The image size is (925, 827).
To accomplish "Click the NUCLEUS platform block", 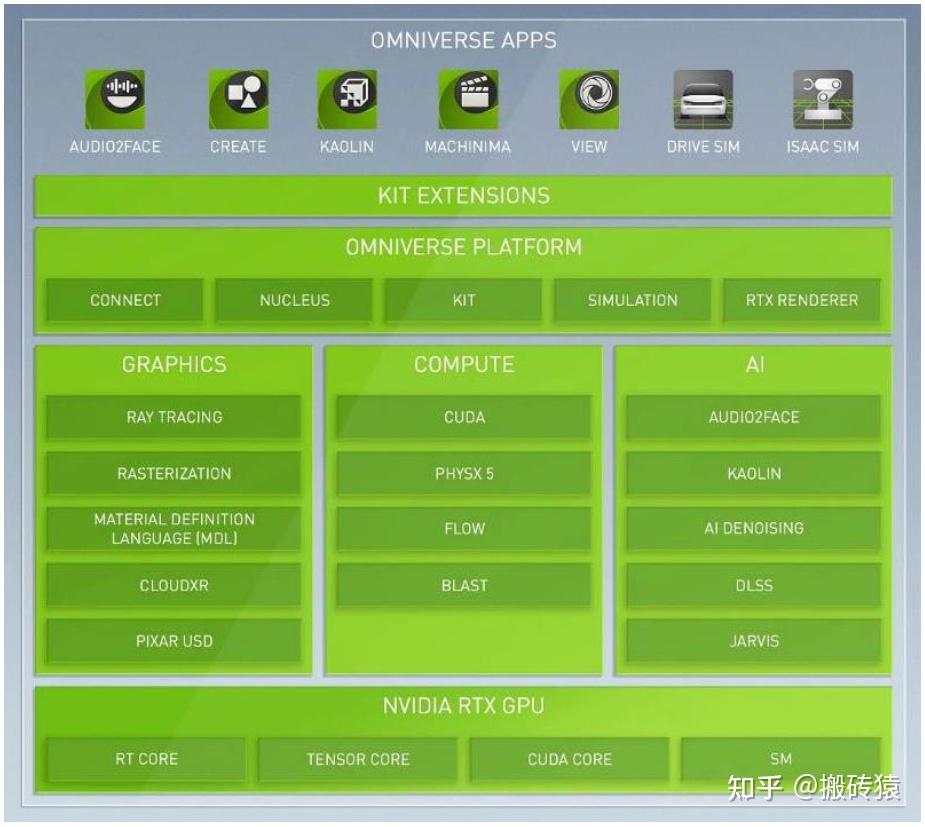I will 294,300.
